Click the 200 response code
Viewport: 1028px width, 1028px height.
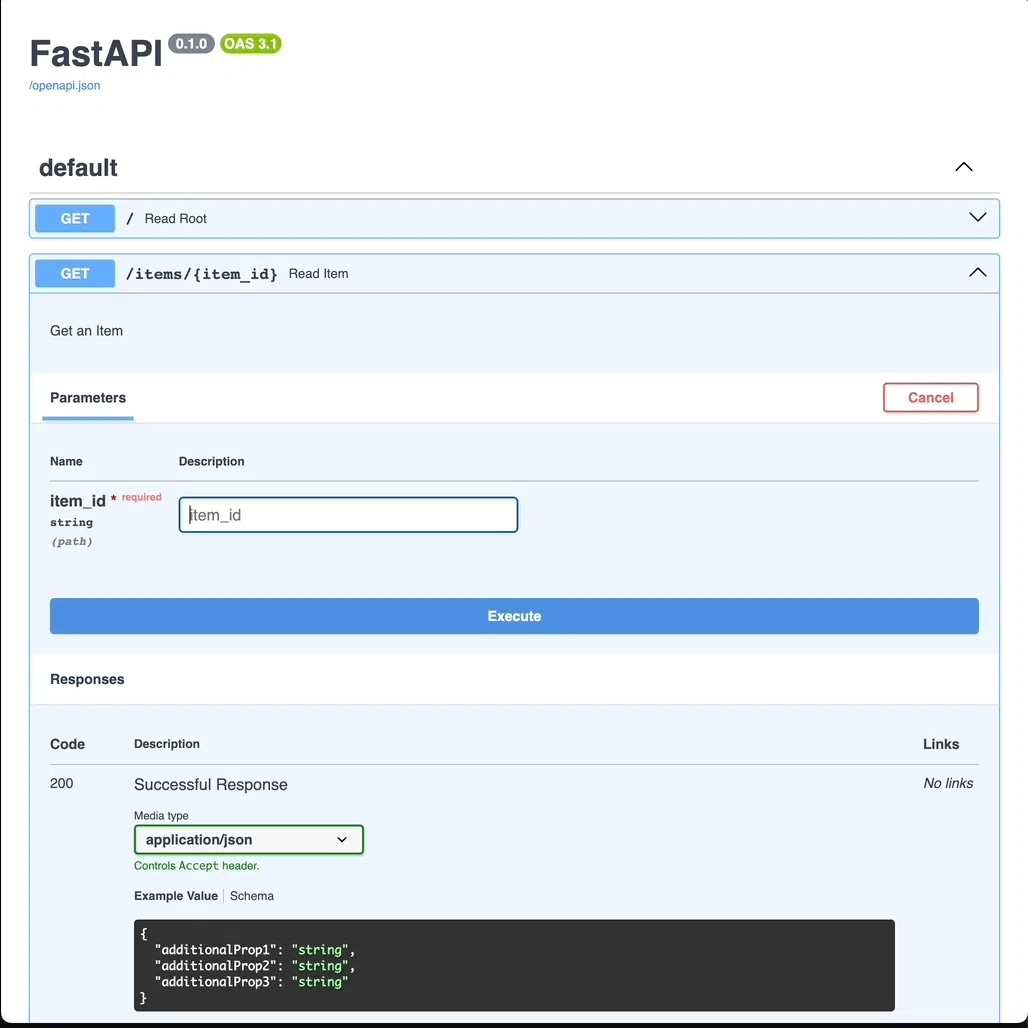click(x=62, y=783)
